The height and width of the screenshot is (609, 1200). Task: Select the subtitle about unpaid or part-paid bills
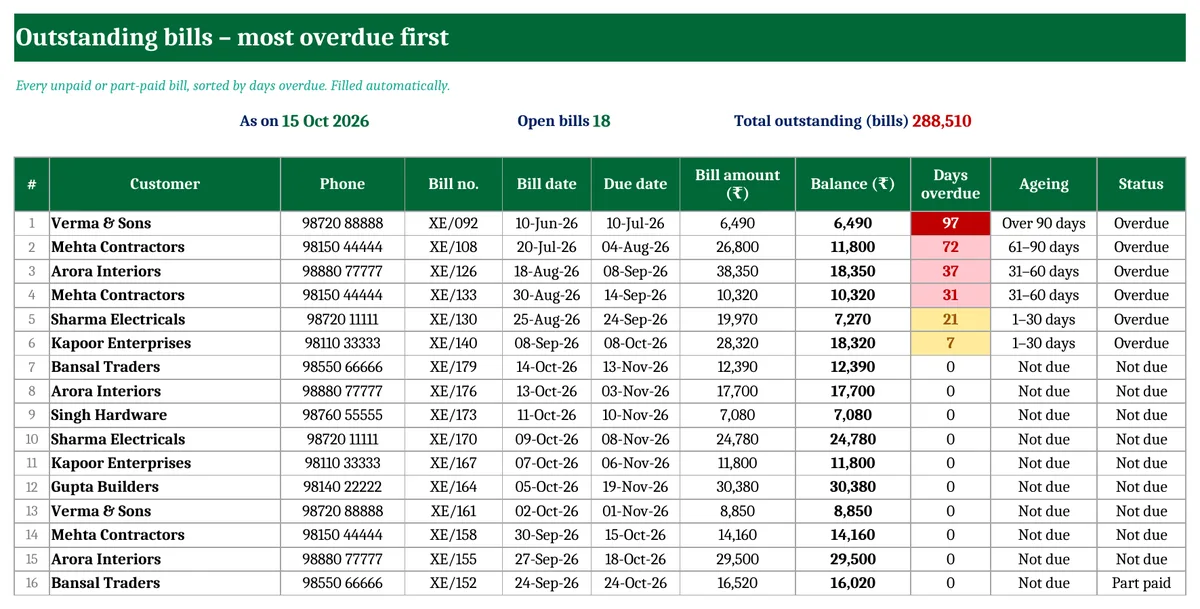tap(233, 86)
